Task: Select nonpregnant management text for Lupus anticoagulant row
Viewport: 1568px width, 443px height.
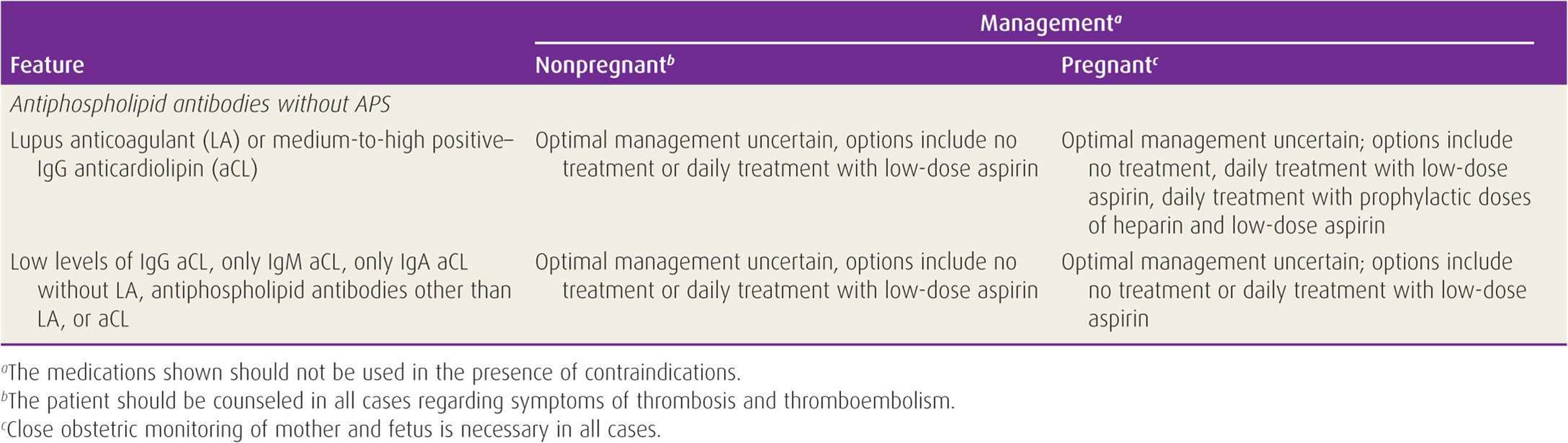Action: pos(786,154)
